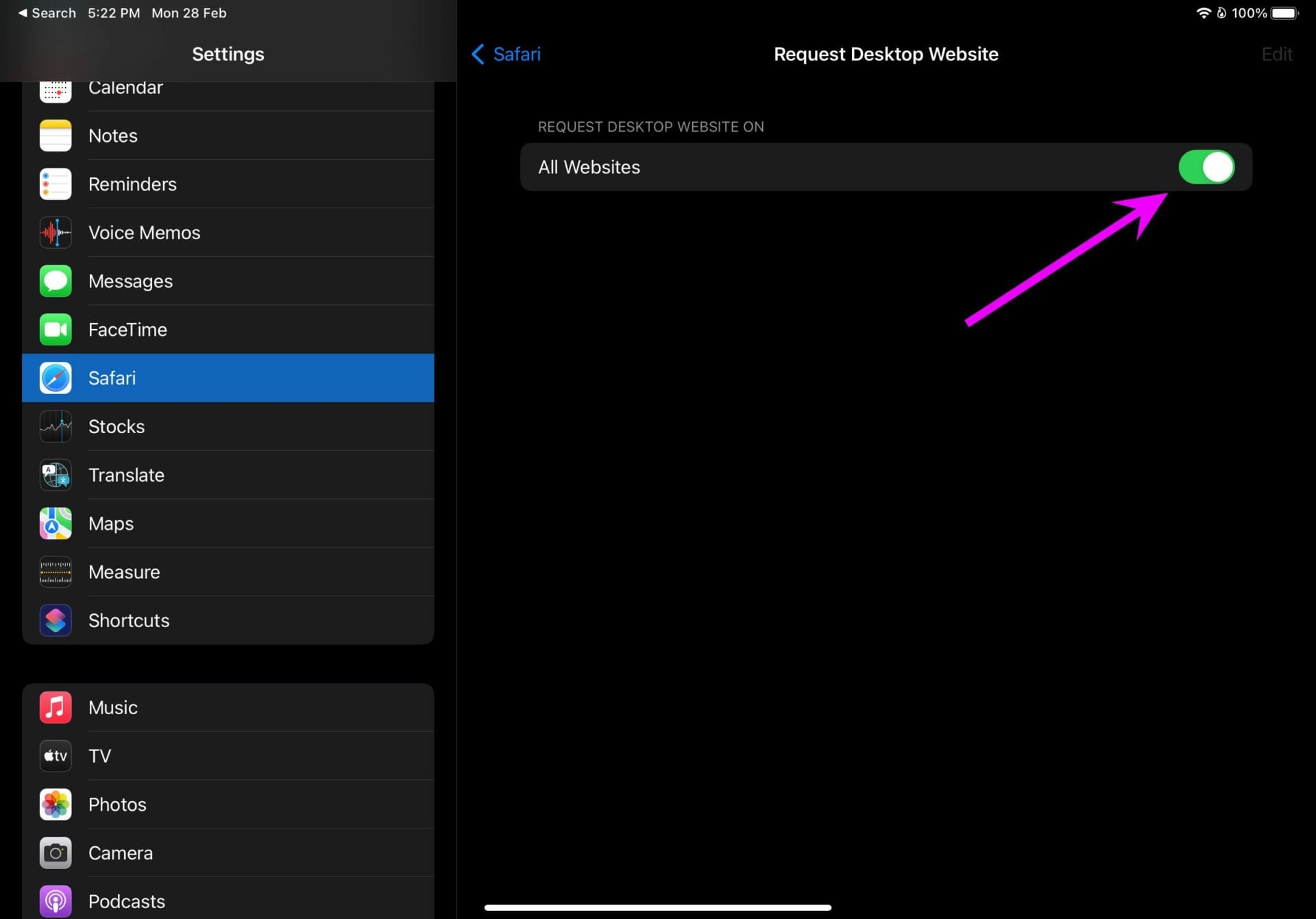Disable the All Websites toggle
Image resolution: width=1316 pixels, height=919 pixels.
tap(1206, 167)
